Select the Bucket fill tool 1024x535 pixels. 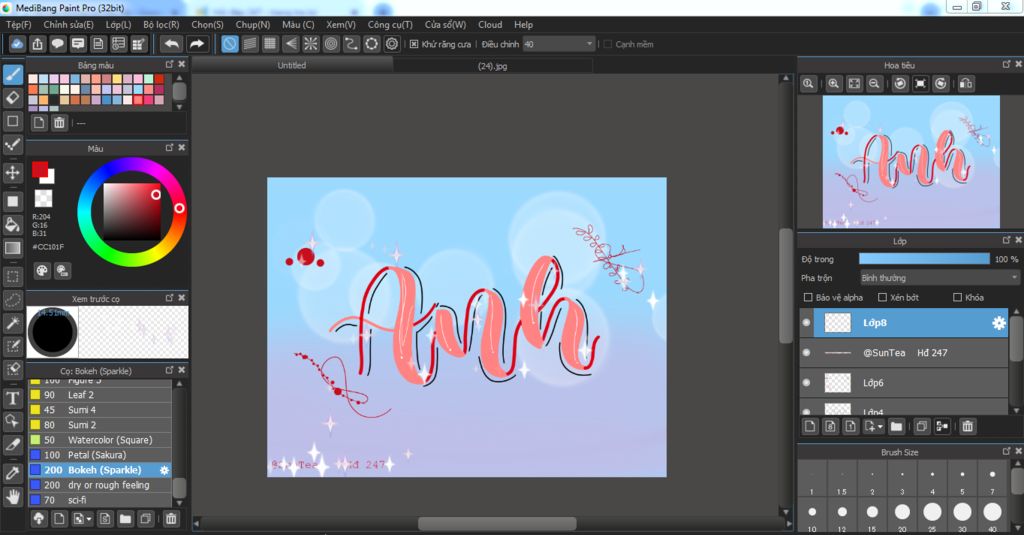point(13,224)
